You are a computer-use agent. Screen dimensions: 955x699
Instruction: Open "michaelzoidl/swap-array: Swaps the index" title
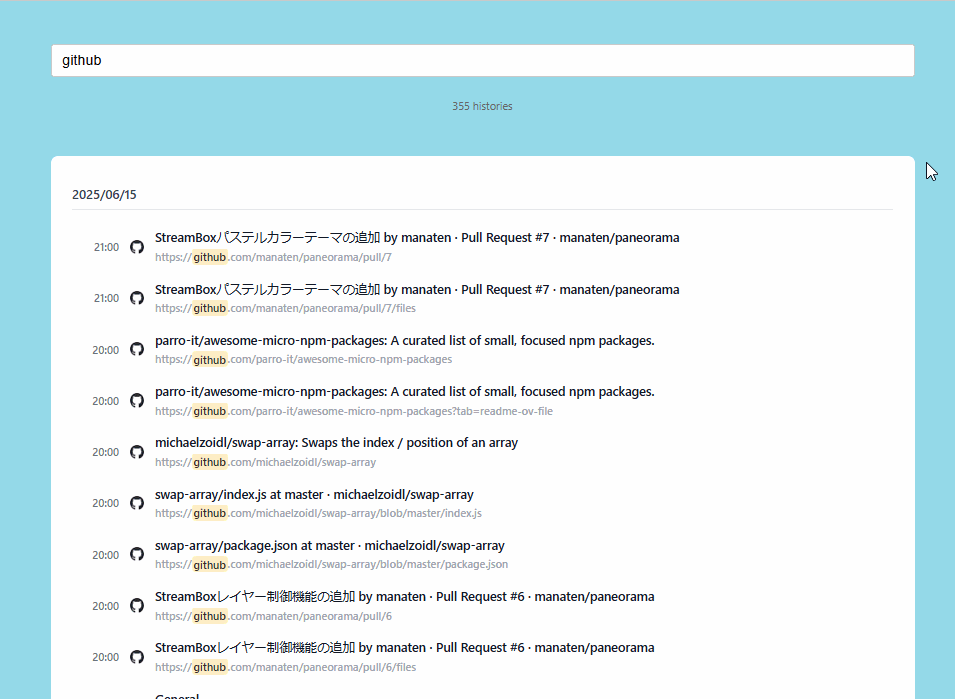pyautogui.click(x=336, y=443)
